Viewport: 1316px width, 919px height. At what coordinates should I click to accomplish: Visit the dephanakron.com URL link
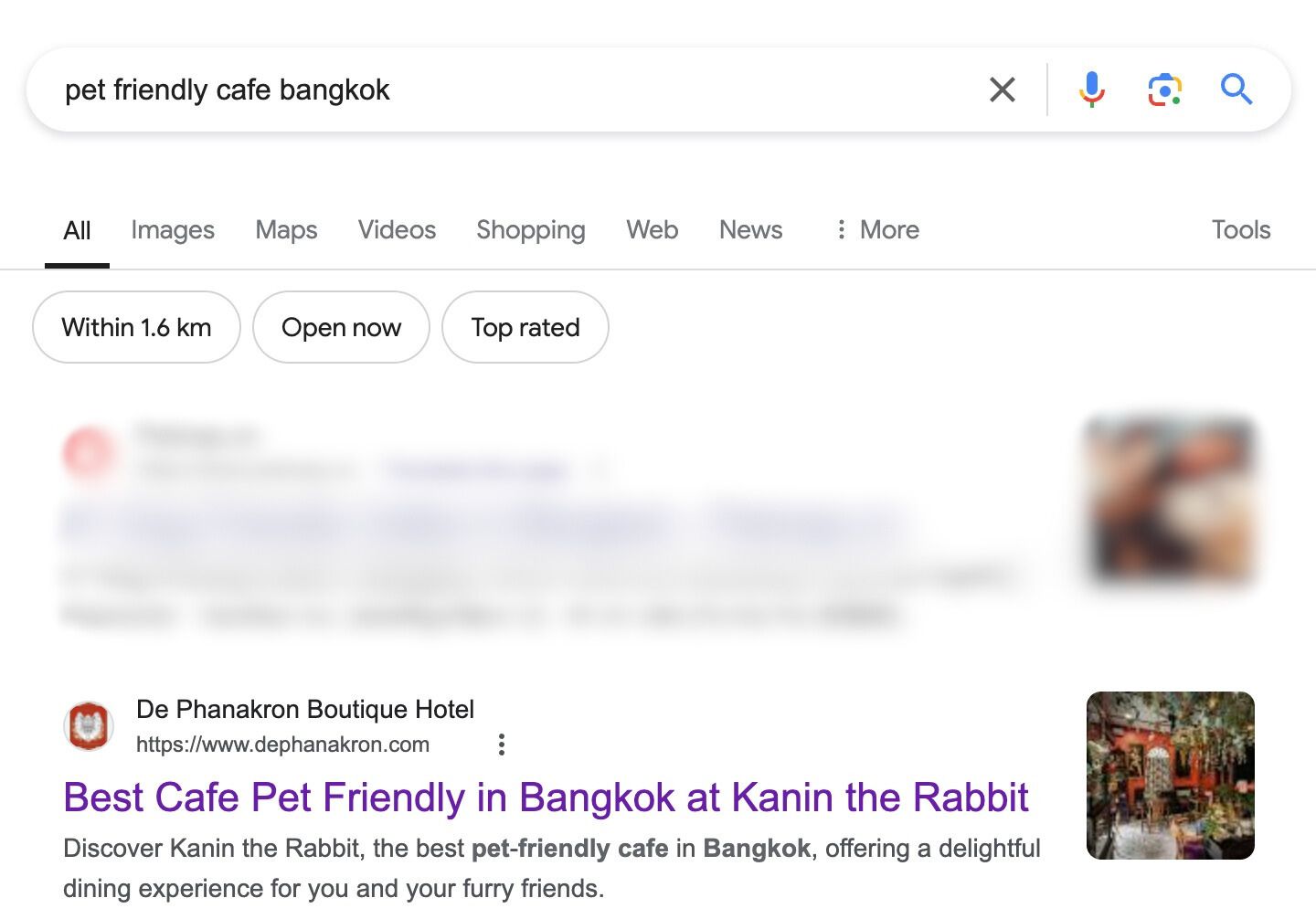282,745
